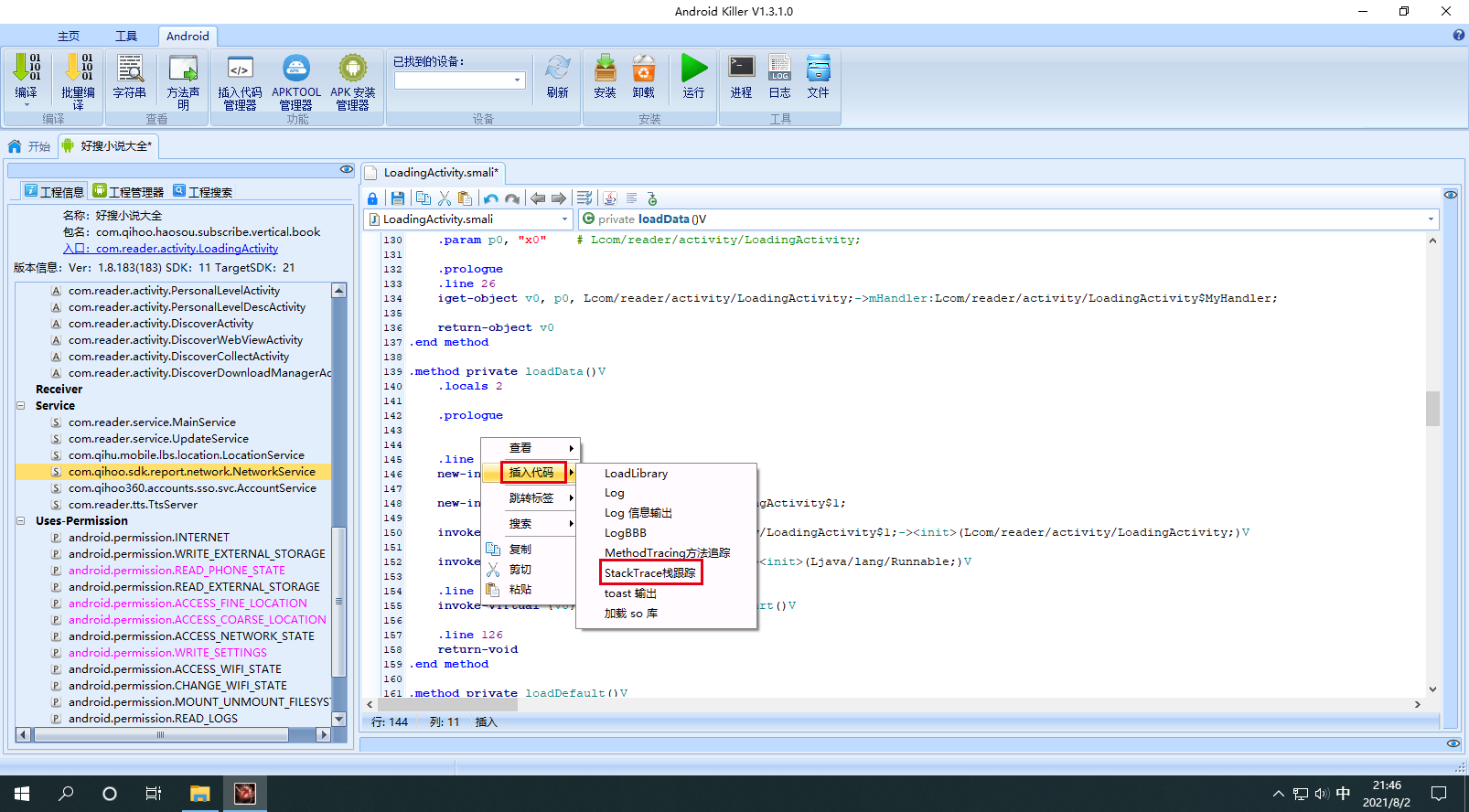Click the Java view icon in editor toolbar
Image resolution: width=1469 pixels, height=812 pixels.
pos(610,198)
